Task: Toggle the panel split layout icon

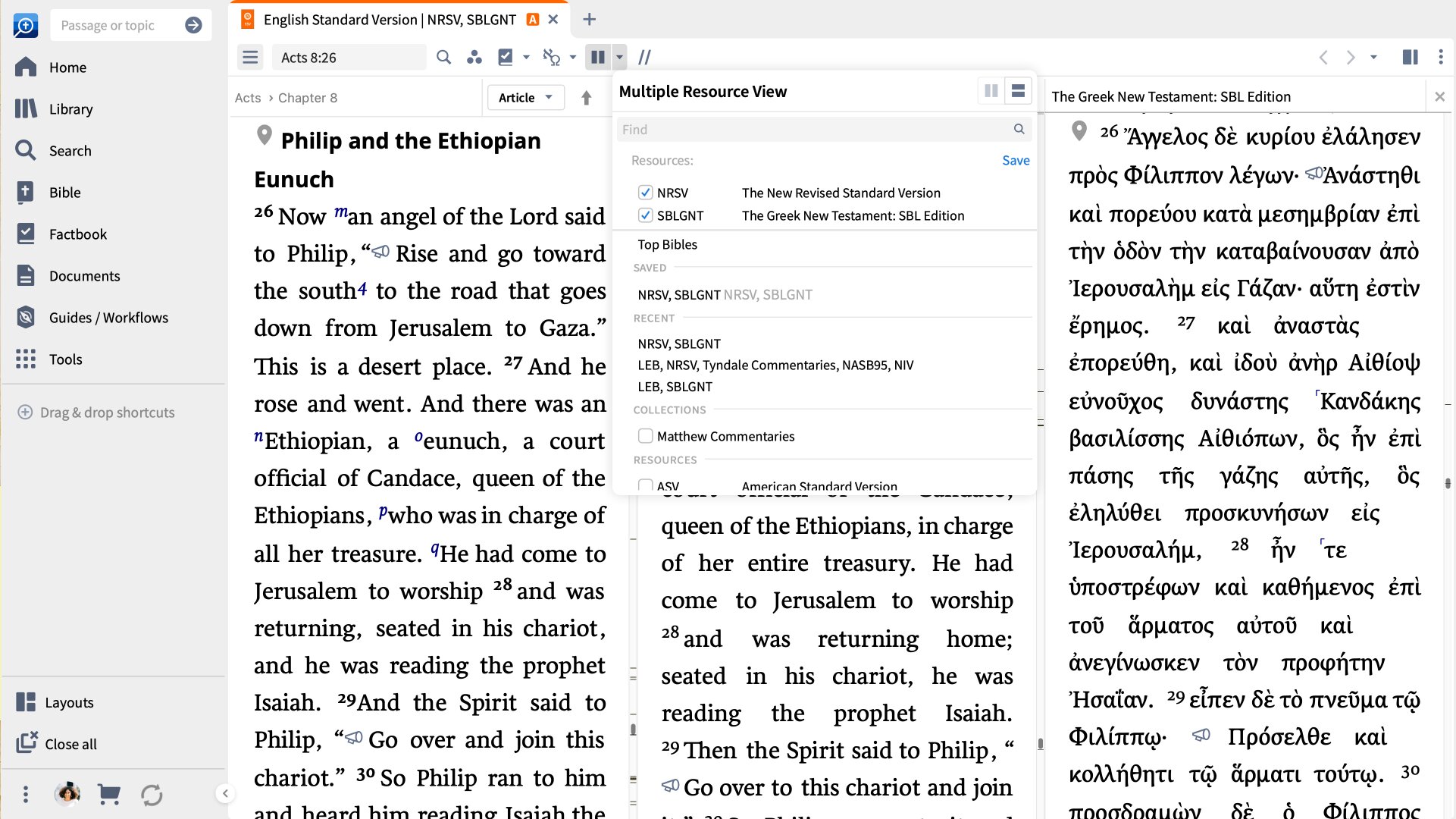Action: point(1411,57)
